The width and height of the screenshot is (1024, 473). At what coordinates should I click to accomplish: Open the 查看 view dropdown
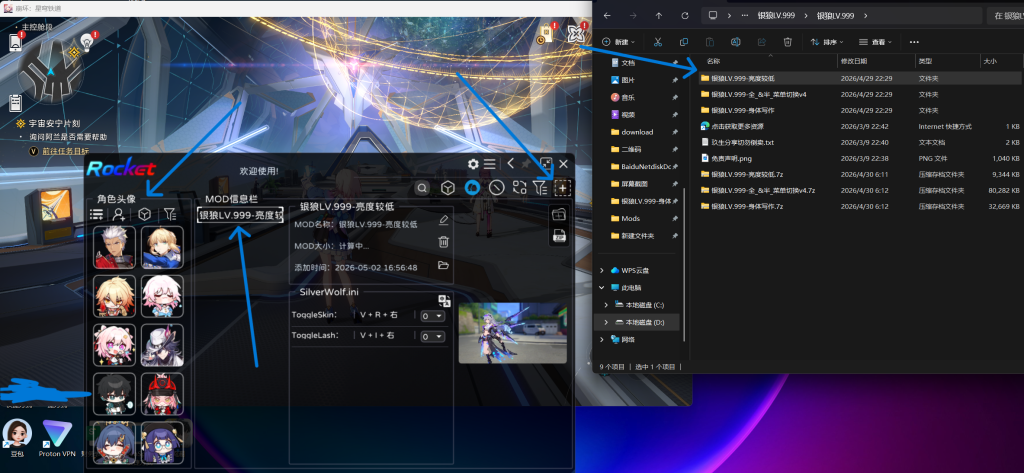[876, 42]
